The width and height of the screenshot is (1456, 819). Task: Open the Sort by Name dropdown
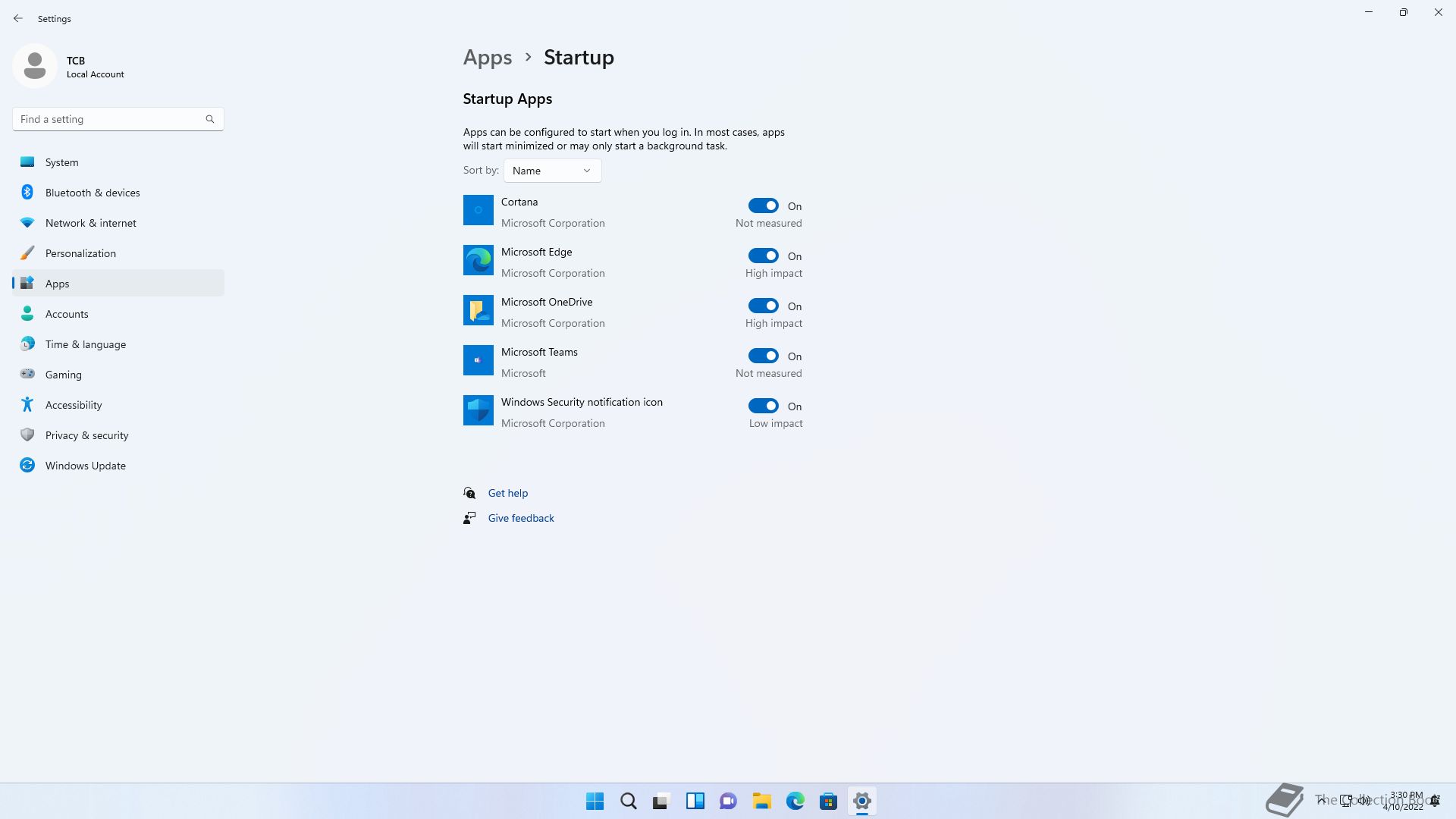(x=552, y=171)
